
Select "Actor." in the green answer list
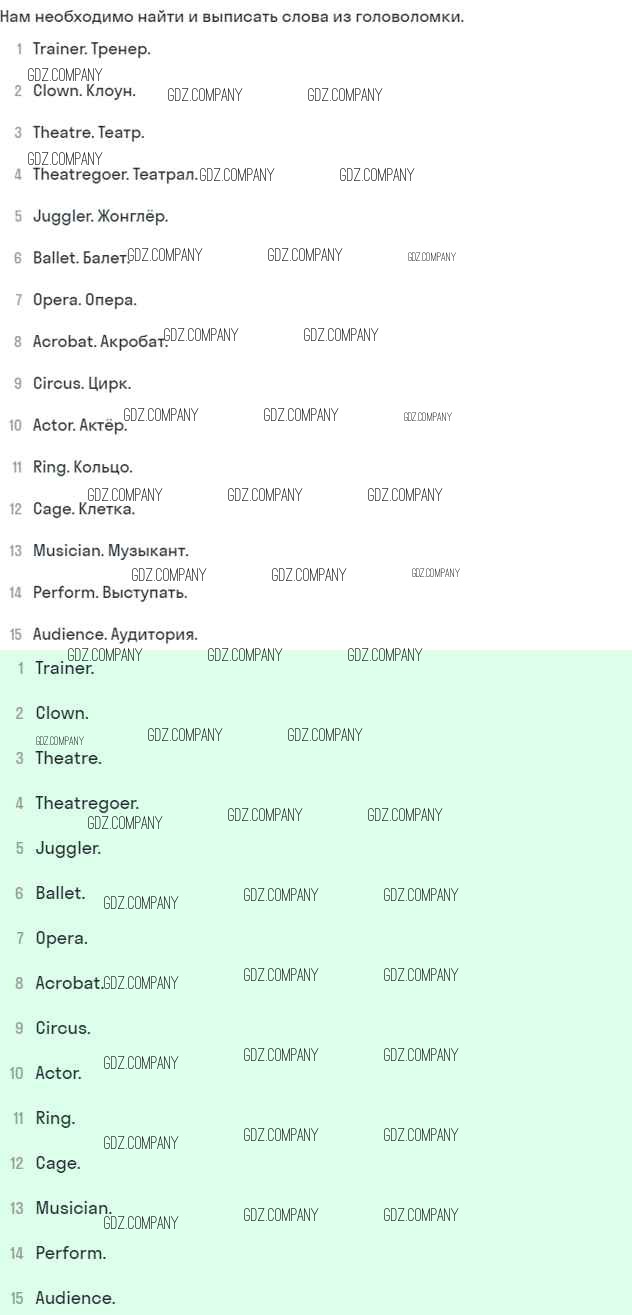click(x=58, y=1073)
